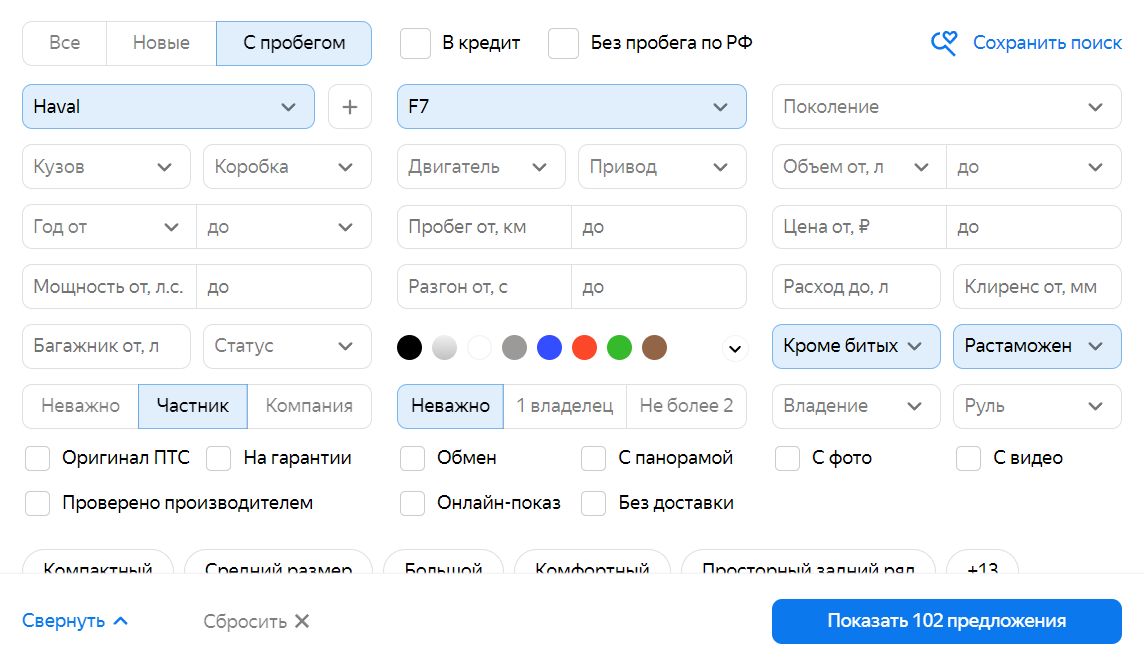1144x658 pixels.
Task: Tick the Без пробега по РФ checkbox
Action: [563, 43]
